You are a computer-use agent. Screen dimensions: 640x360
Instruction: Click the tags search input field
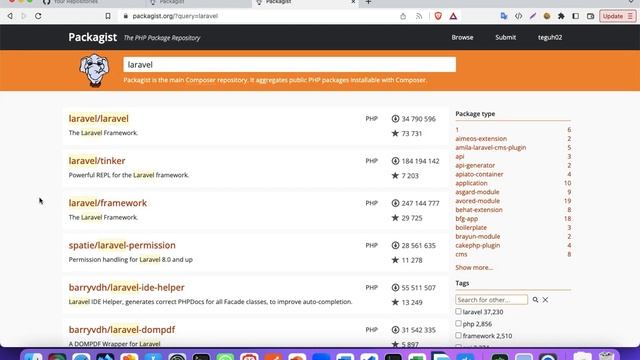[x=491, y=300]
